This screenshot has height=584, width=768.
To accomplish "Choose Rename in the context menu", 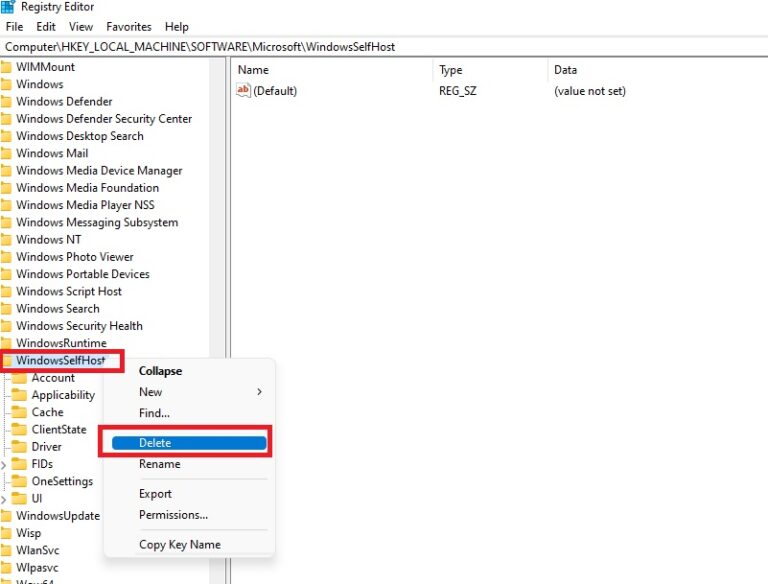I will point(160,464).
